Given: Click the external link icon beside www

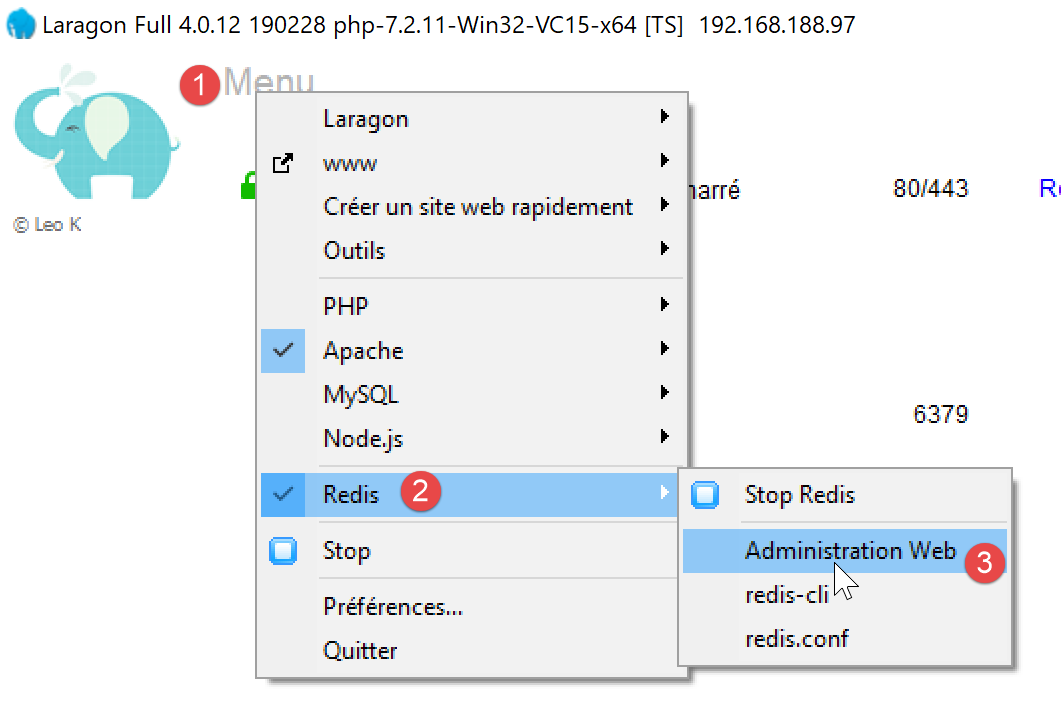Looking at the screenshot, I should [283, 163].
